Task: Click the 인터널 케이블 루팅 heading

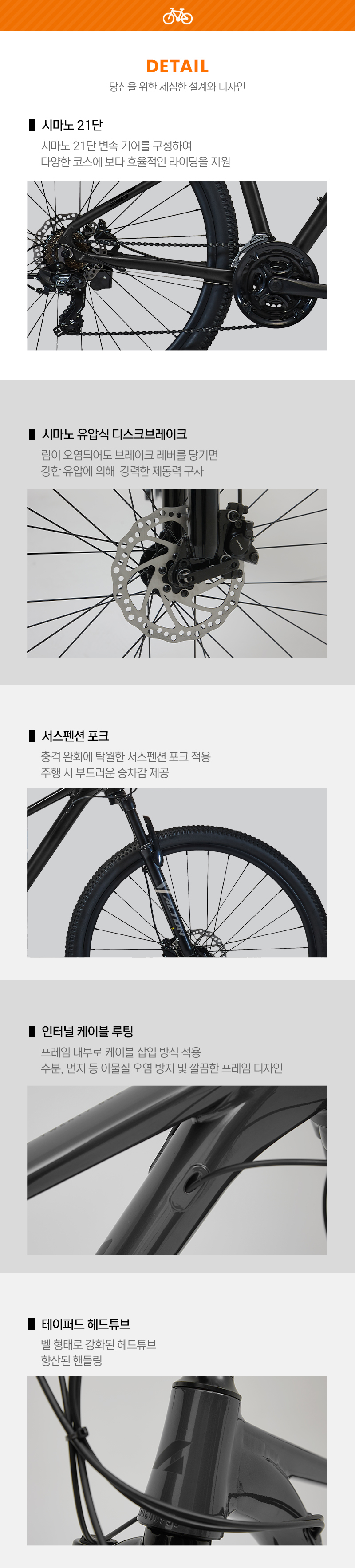Action: [x=87, y=1031]
